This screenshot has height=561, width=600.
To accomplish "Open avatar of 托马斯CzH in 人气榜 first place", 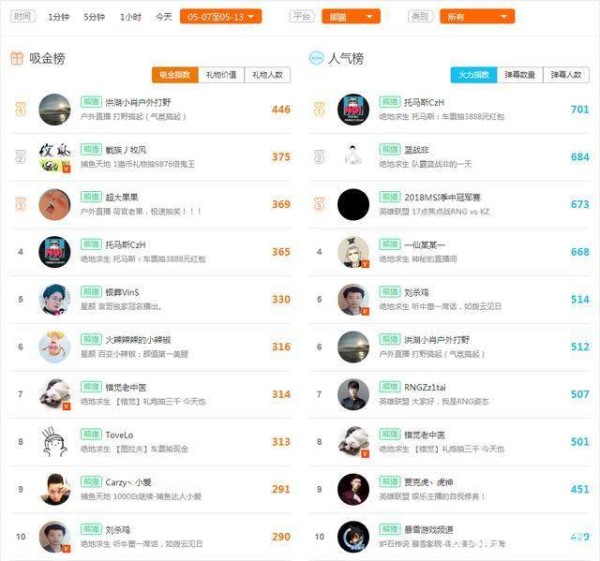I will pyautogui.click(x=353, y=109).
